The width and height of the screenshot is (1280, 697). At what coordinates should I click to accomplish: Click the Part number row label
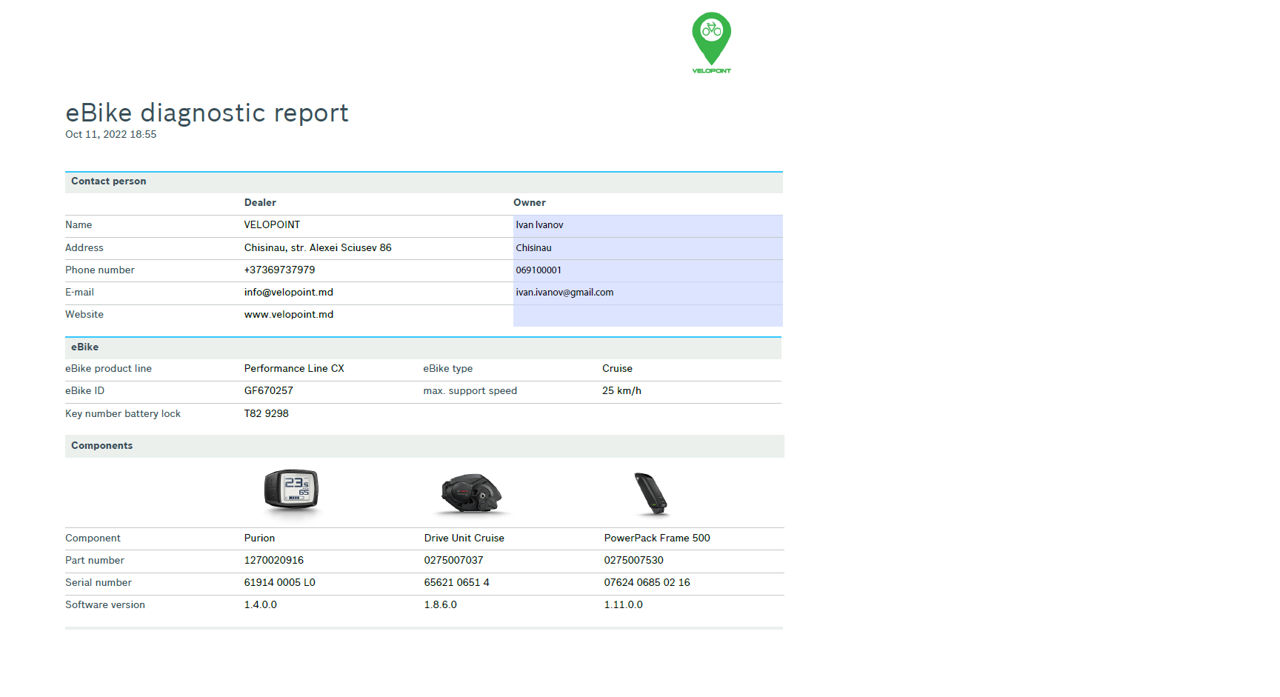(x=95, y=561)
